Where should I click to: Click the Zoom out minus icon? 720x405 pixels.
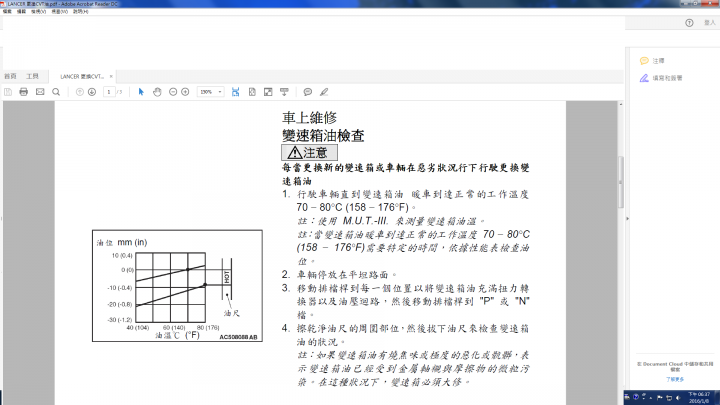(x=173, y=92)
